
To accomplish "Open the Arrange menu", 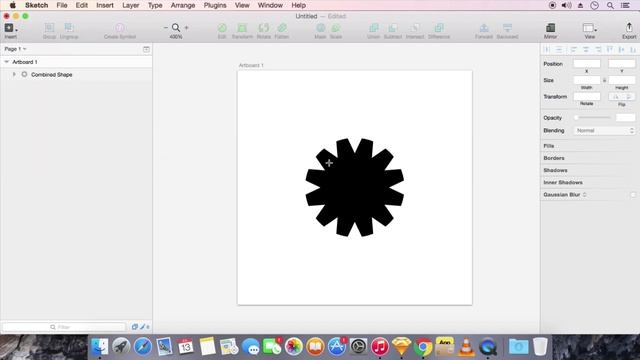I will 183,5.
